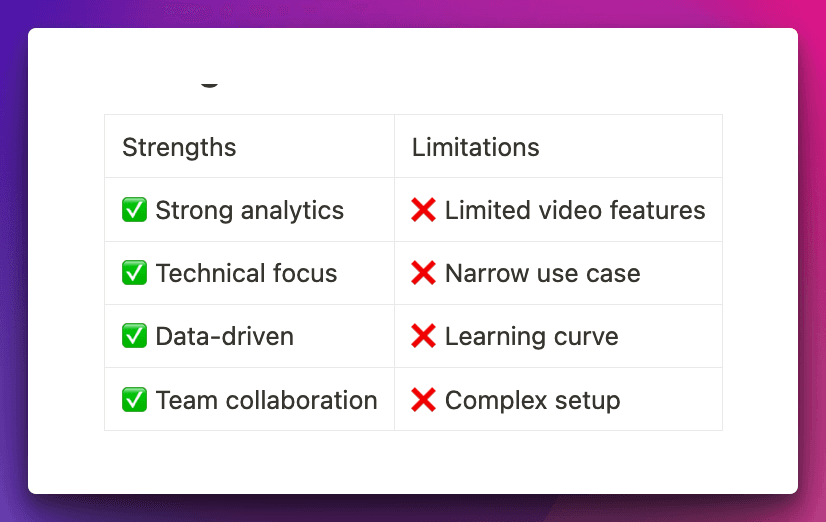Viewport: 826px width, 522px height.
Task: Click the Team collaboration text
Action: coord(266,400)
